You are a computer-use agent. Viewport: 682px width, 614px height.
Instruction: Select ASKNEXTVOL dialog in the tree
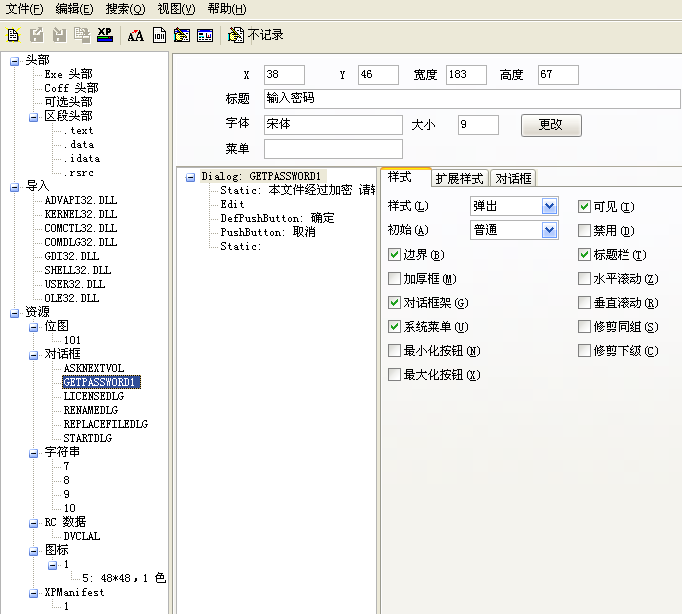point(94,368)
